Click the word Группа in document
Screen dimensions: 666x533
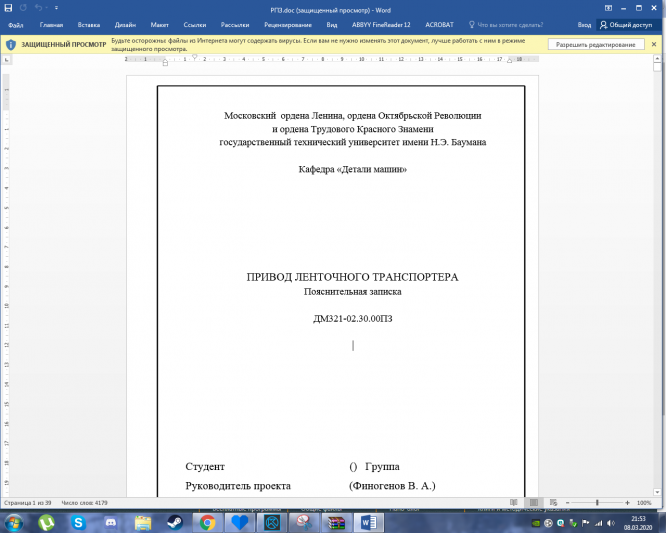point(382,467)
